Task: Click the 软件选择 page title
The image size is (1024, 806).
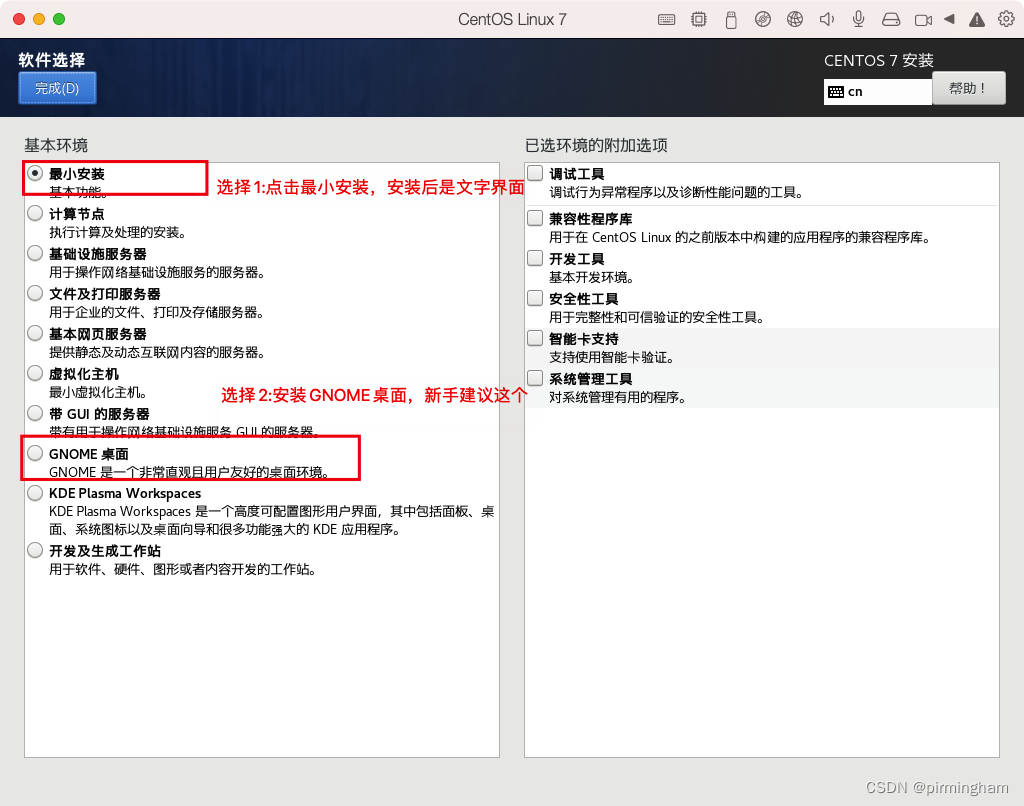Action: [x=52, y=60]
